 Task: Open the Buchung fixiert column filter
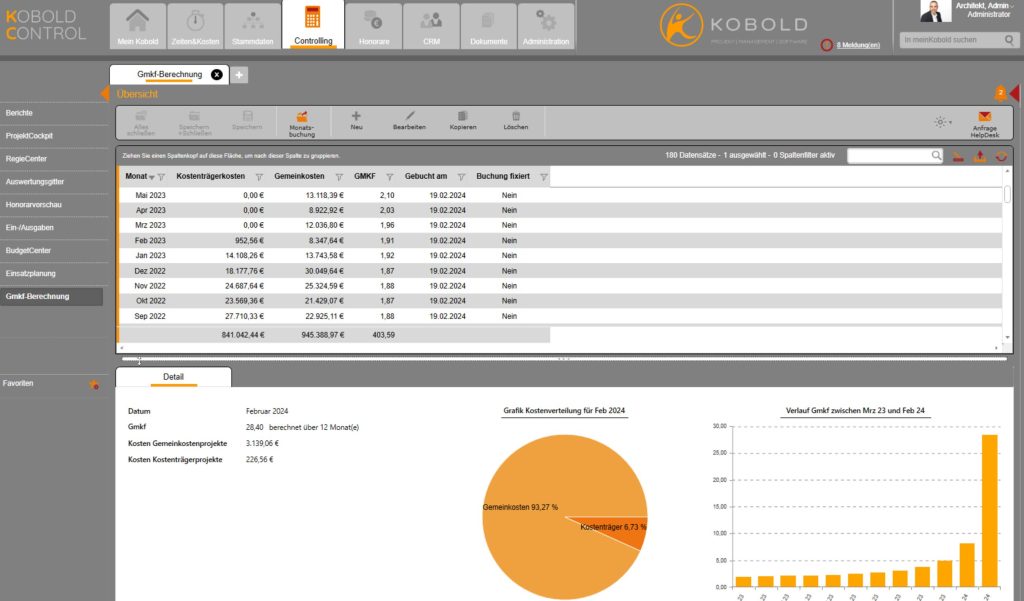pos(543,177)
